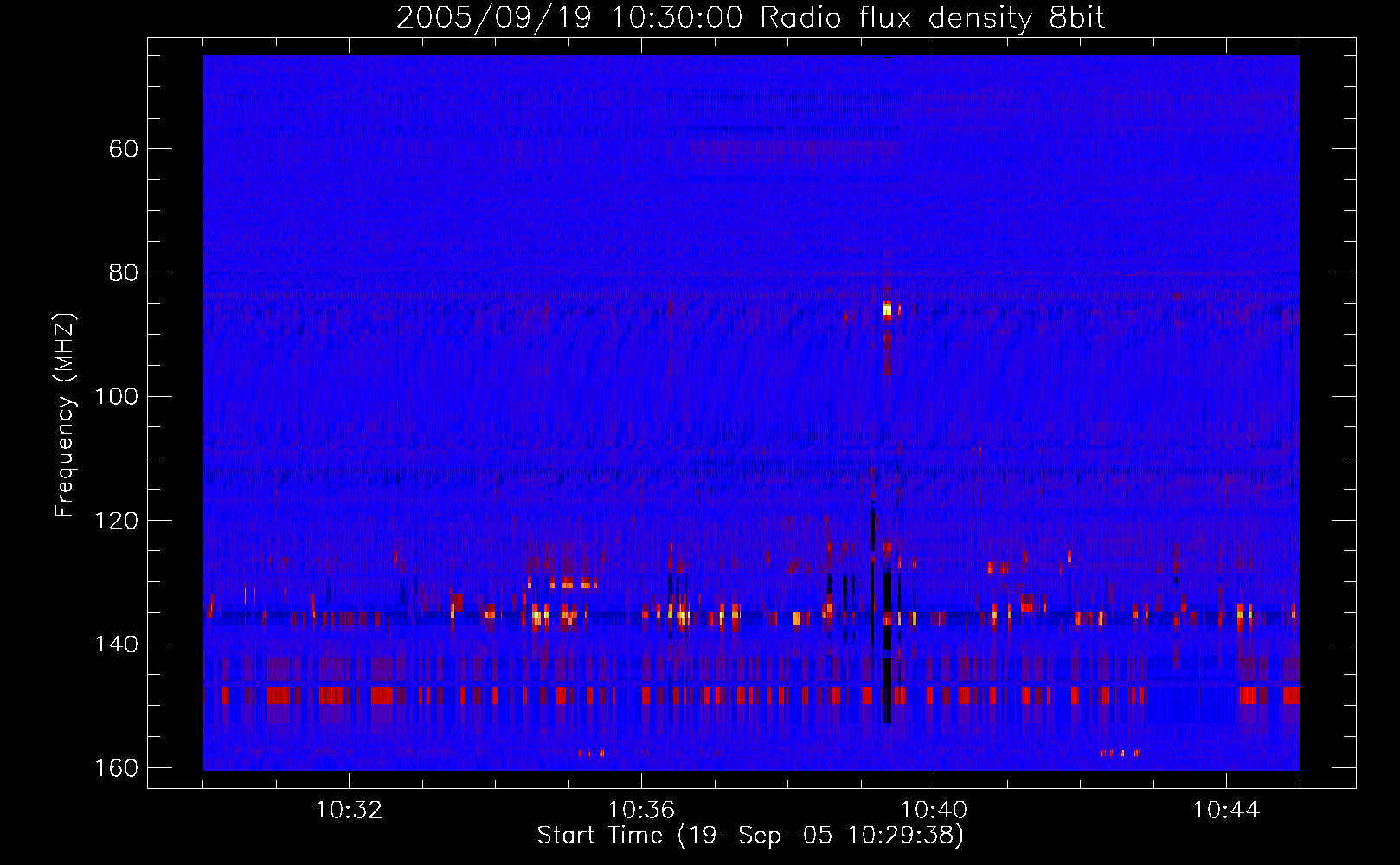This screenshot has width=1400, height=865.
Task: Click the bright yellow-white burst near 85 MHz
Action: tap(887, 309)
